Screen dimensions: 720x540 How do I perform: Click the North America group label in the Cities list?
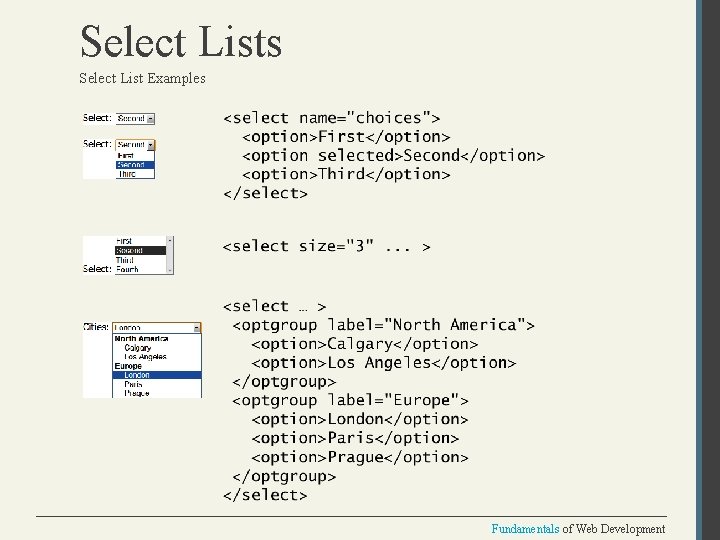click(141, 338)
